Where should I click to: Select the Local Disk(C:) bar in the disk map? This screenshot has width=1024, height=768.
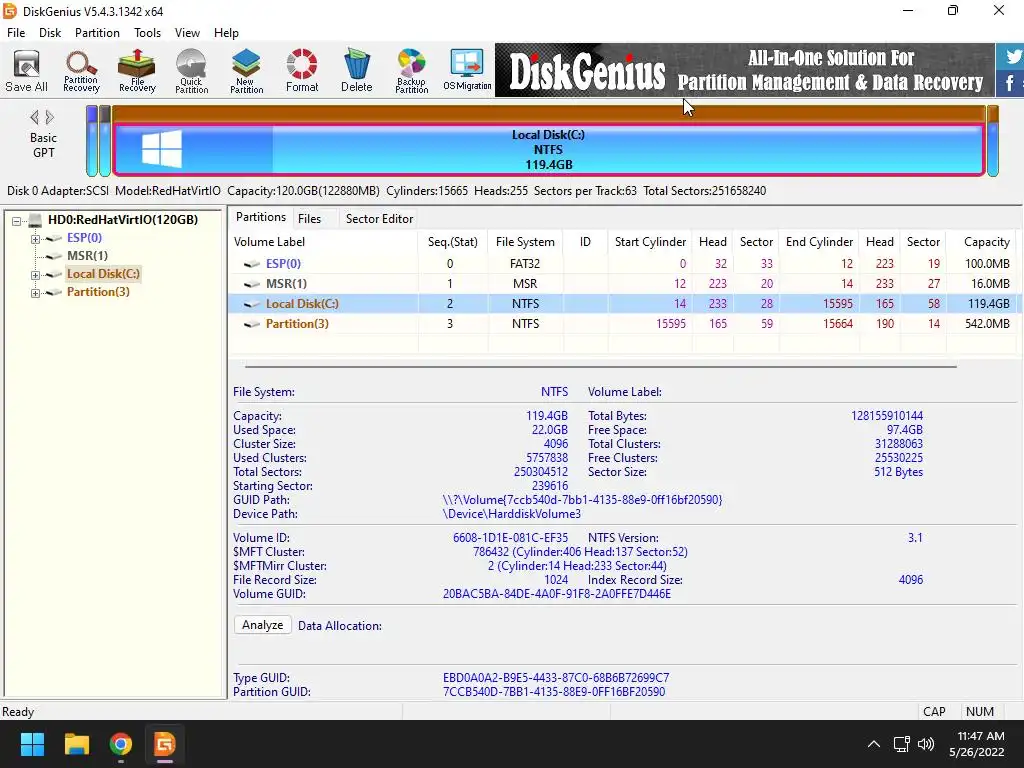[x=549, y=150]
